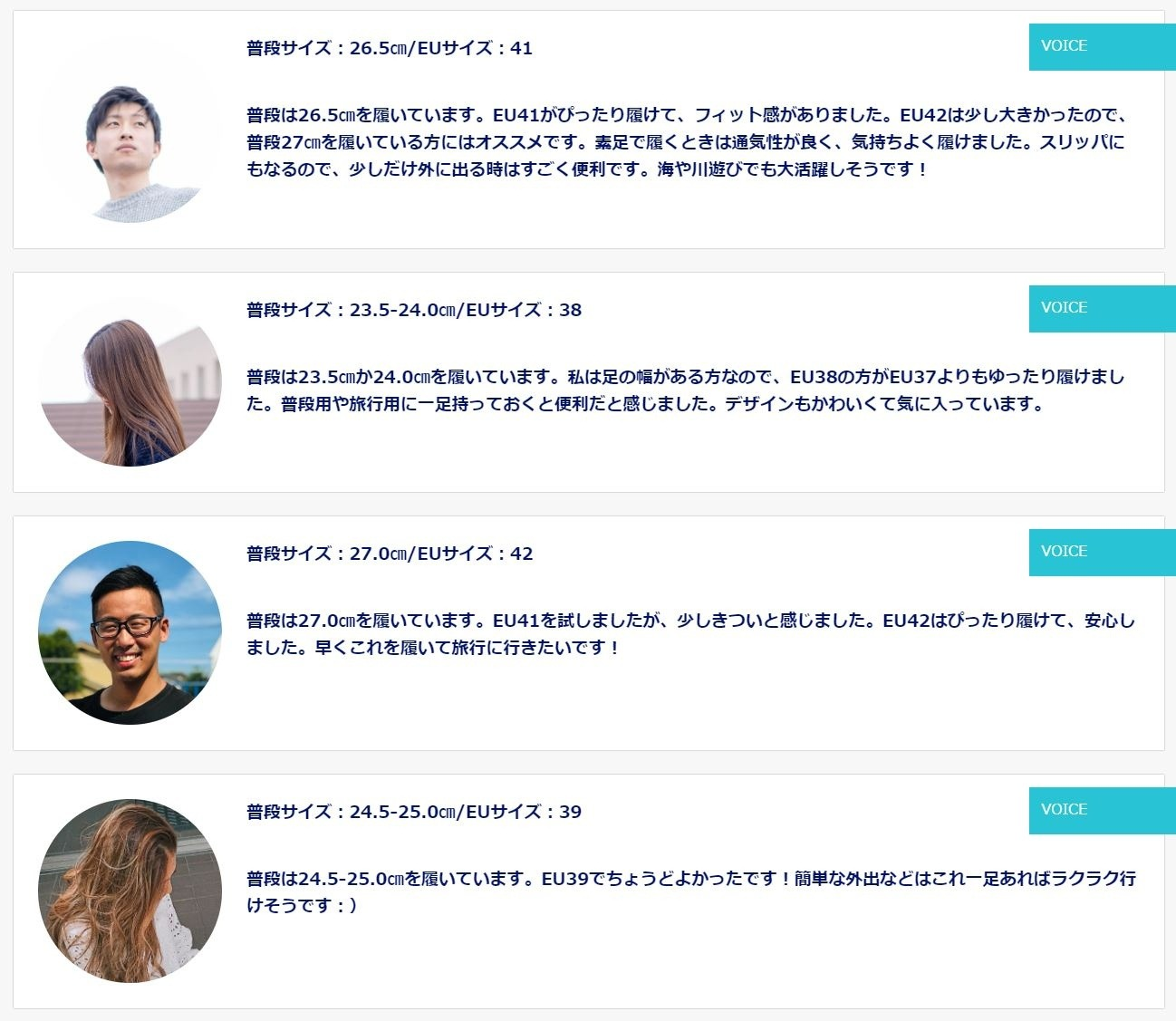
Task: Click the second review's VOICE label
Action: (1102, 309)
